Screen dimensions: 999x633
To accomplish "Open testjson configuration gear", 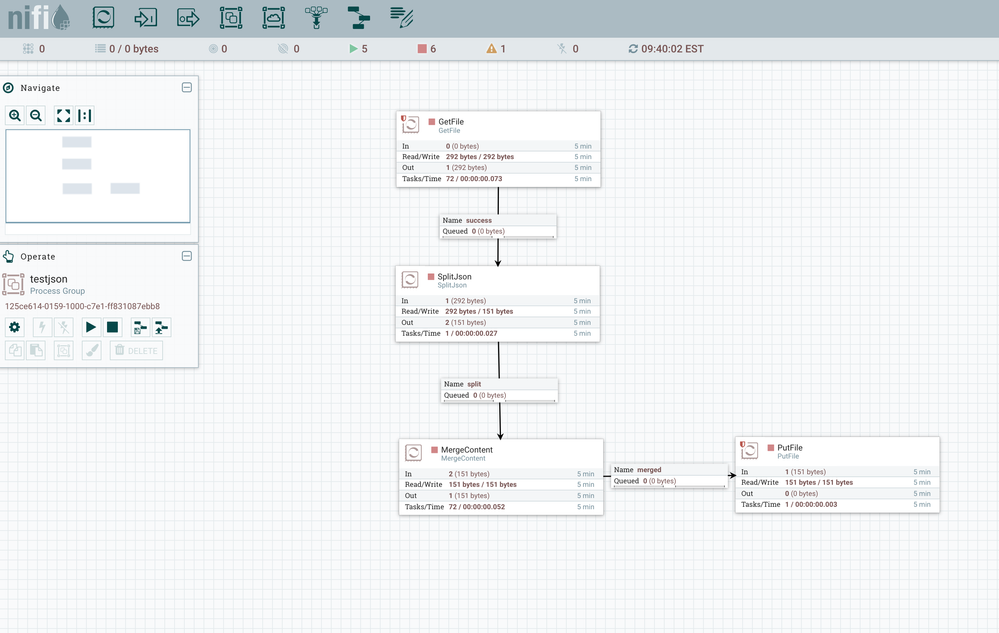I will point(14,327).
